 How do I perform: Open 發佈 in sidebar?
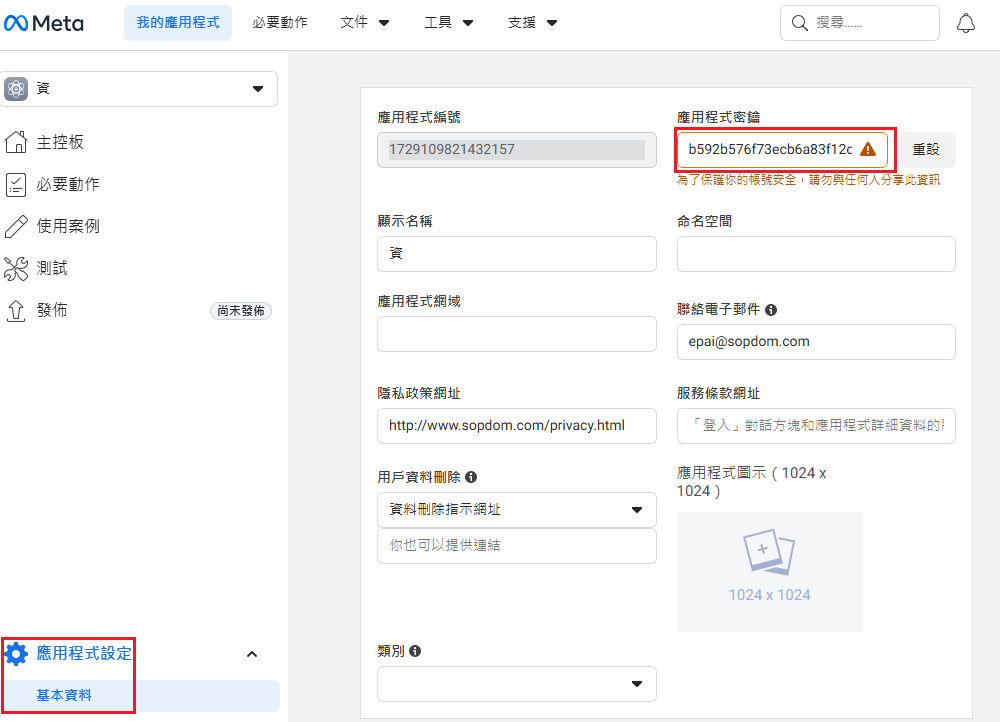(x=52, y=311)
